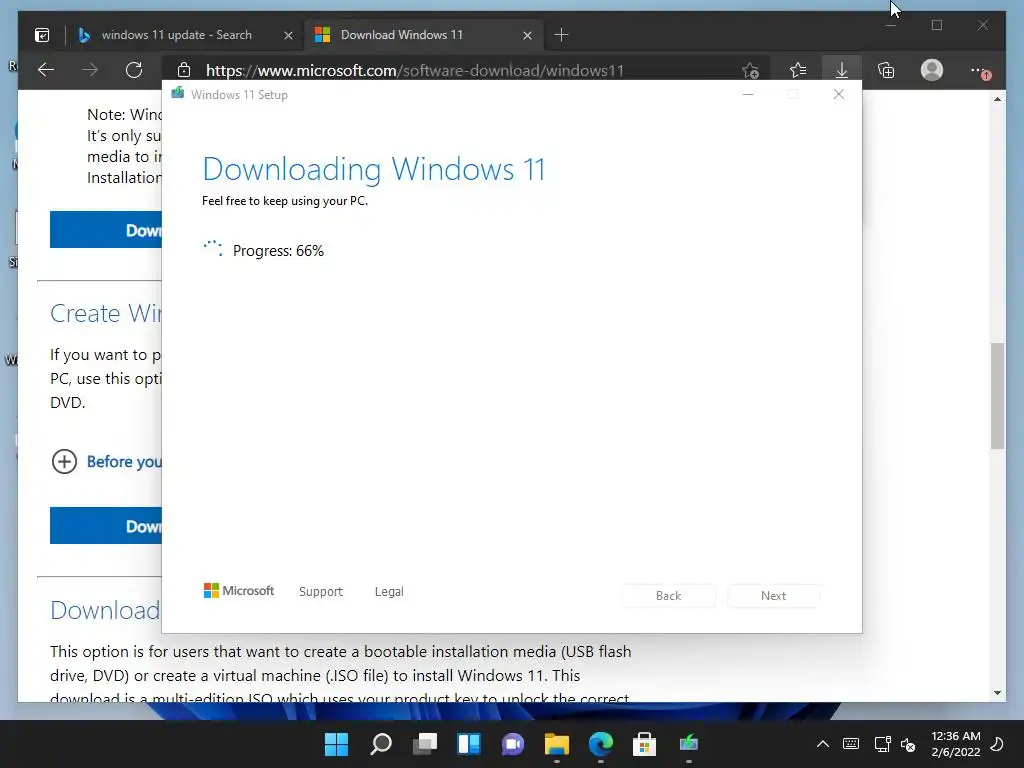Screen dimensions: 1024x768
Task: Open the Chat taskbar icon
Action: [513, 744]
